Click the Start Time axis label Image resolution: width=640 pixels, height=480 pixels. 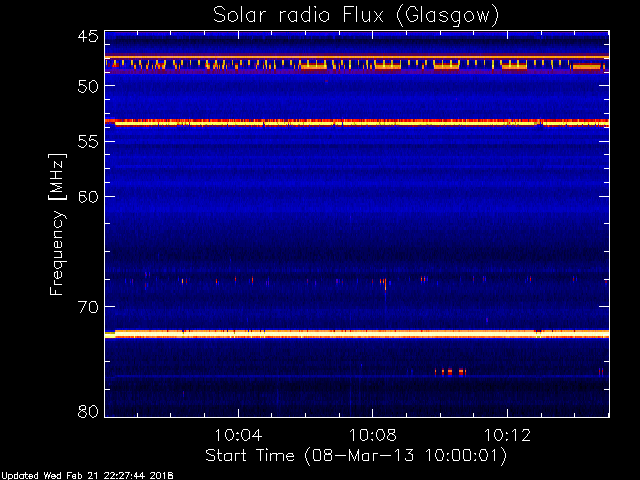pyautogui.click(x=356, y=455)
